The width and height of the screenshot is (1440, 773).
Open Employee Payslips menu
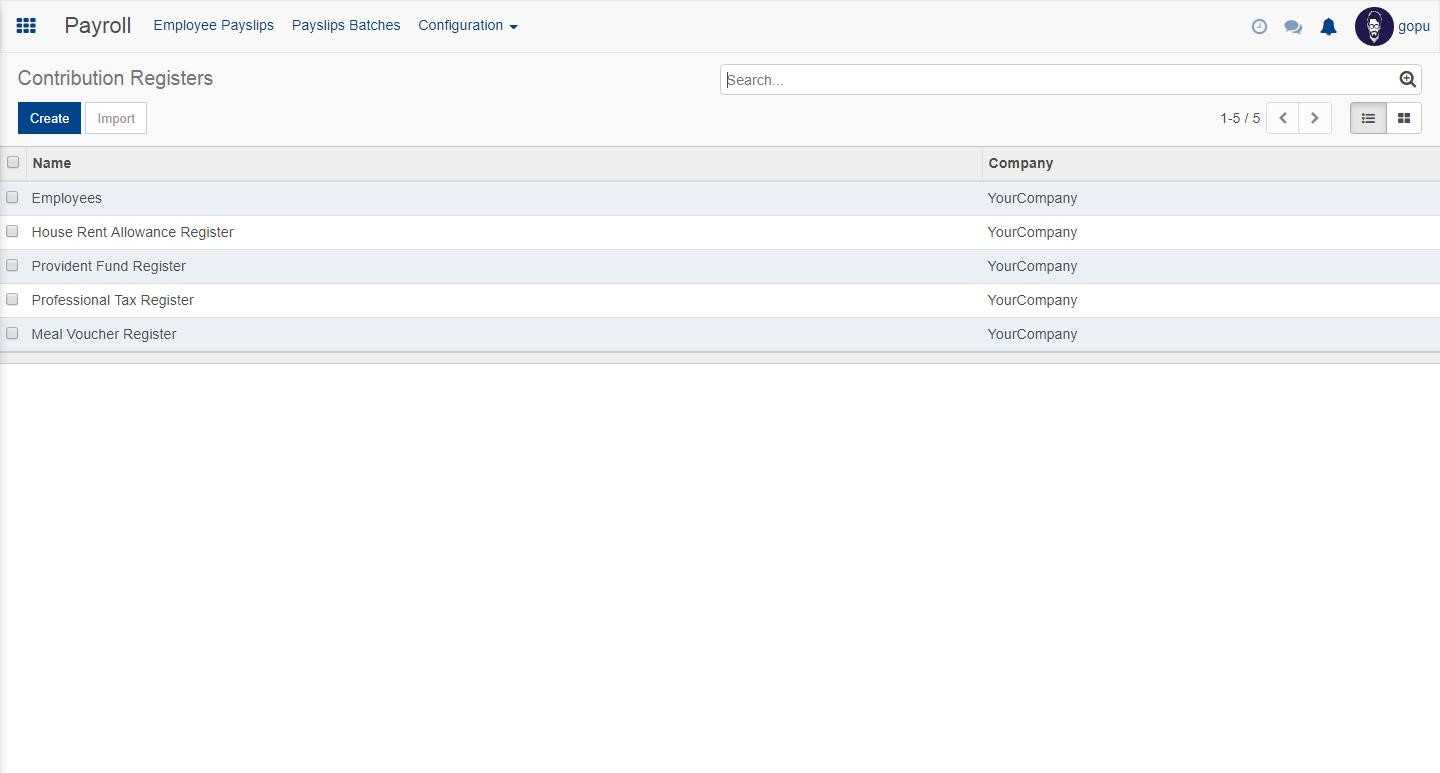[x=213, y=26]
